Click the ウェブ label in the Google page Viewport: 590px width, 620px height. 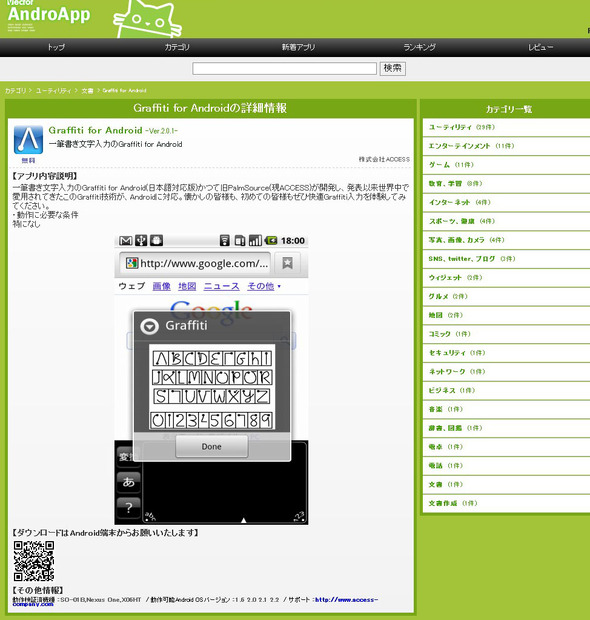[132, 286]
